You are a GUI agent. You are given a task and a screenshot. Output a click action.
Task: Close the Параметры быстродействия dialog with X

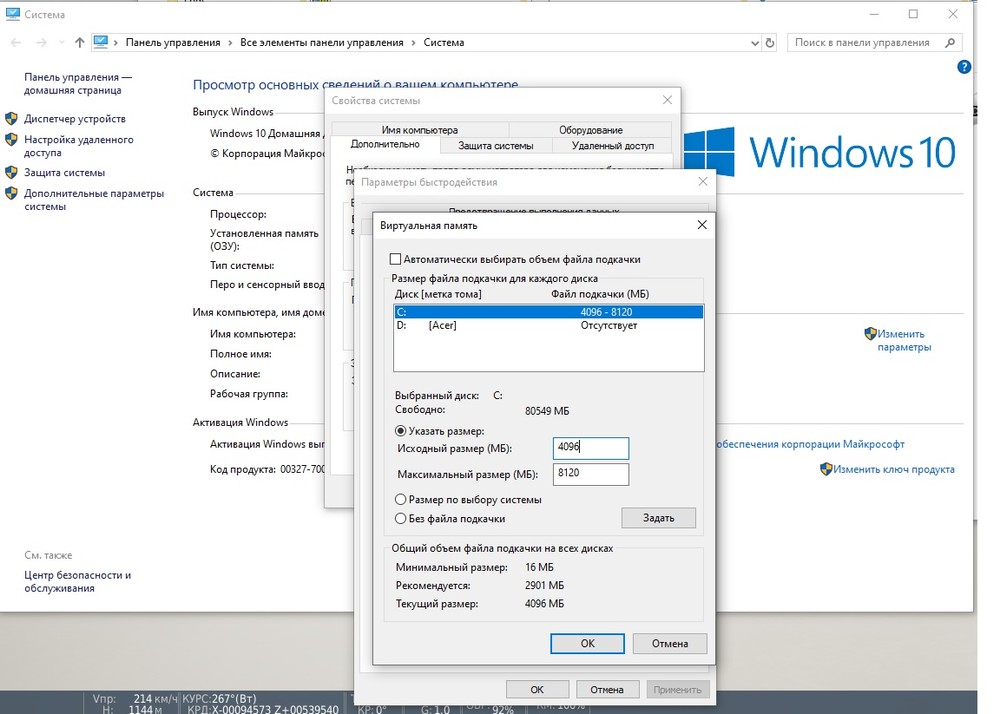[x=703, y=182]
